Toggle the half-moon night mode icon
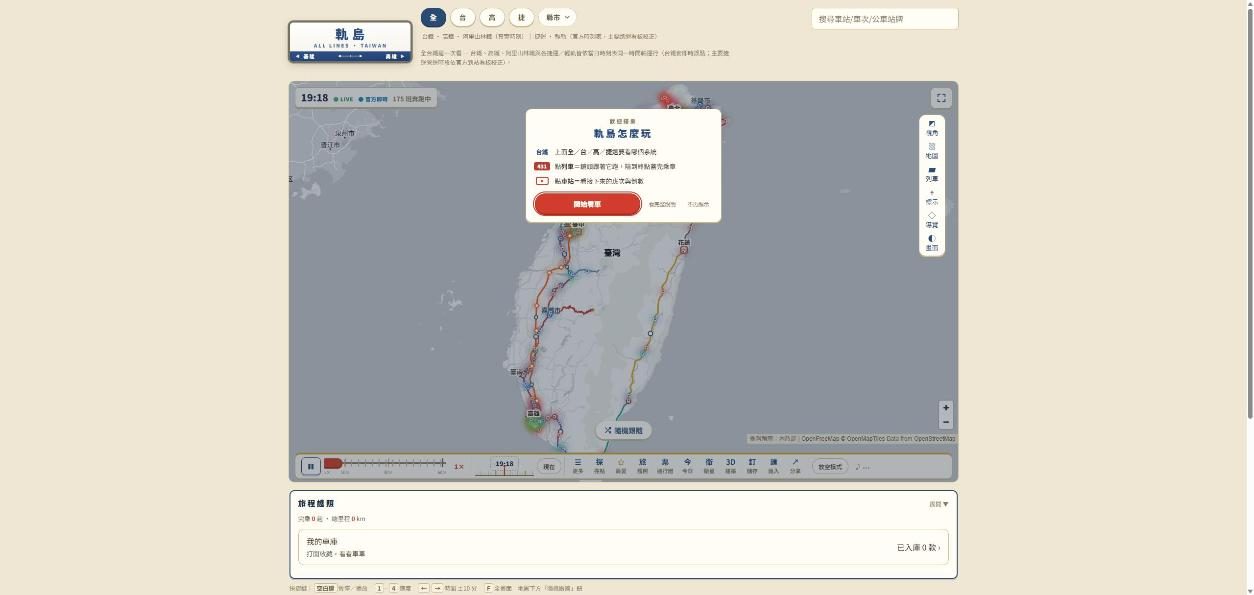This screenshot has height=595, width=1254. pyautogui.click(x=932, y=243)
